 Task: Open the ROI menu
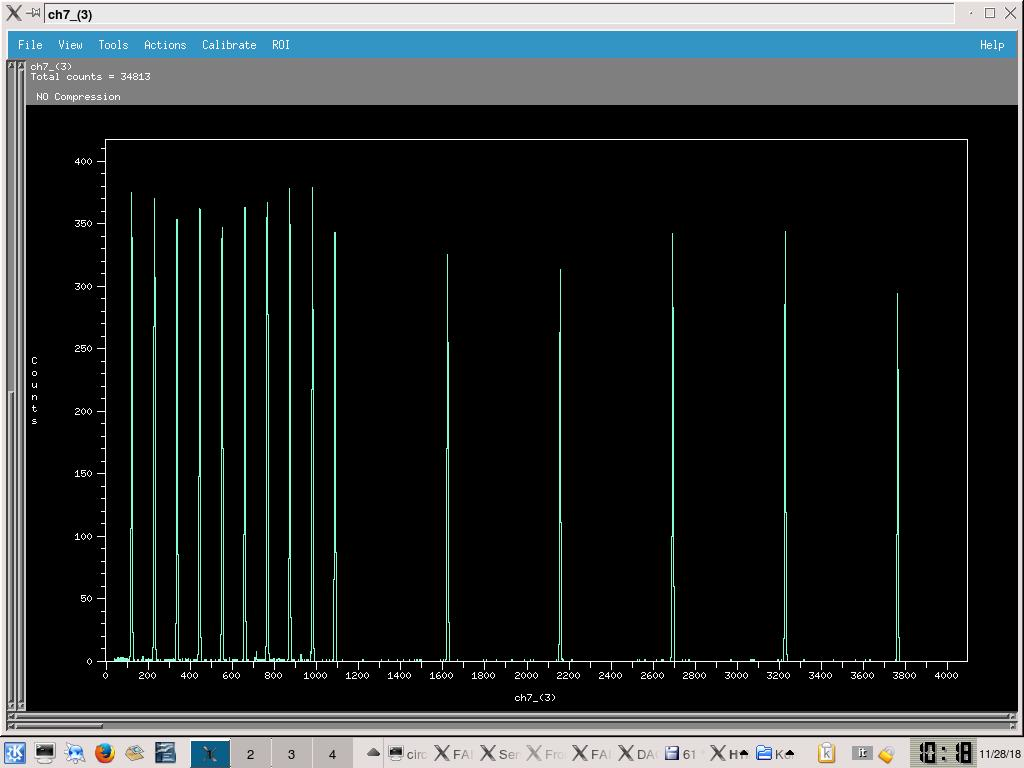tap(281, 45)
